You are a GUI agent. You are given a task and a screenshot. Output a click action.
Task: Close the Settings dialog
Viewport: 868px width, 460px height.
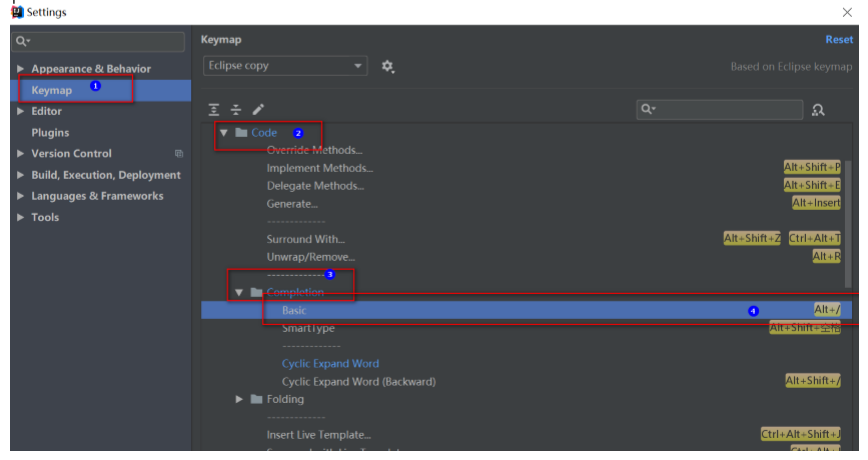(847, 12)
